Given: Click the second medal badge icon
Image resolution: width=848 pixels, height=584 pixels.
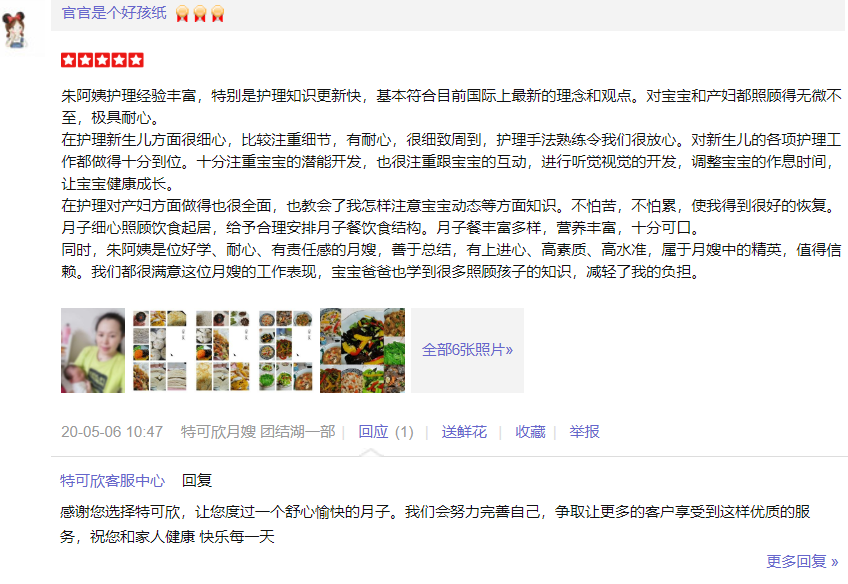Looking at the screenshot, I should (200, 14).
